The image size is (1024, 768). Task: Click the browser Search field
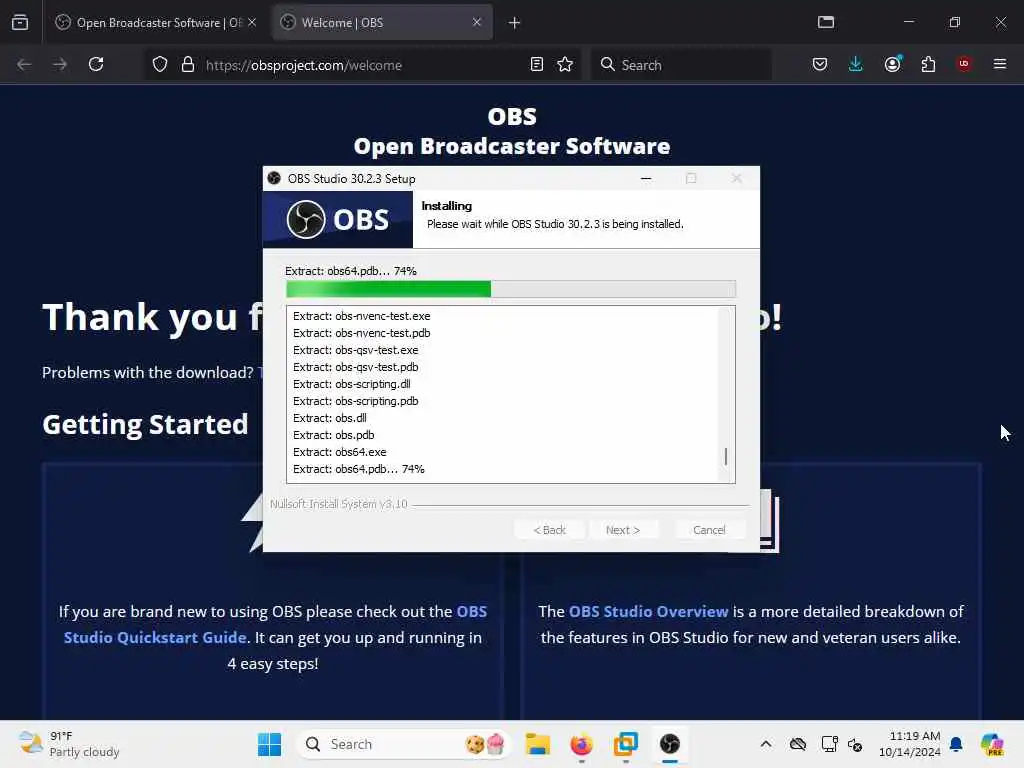coord(681,65)
